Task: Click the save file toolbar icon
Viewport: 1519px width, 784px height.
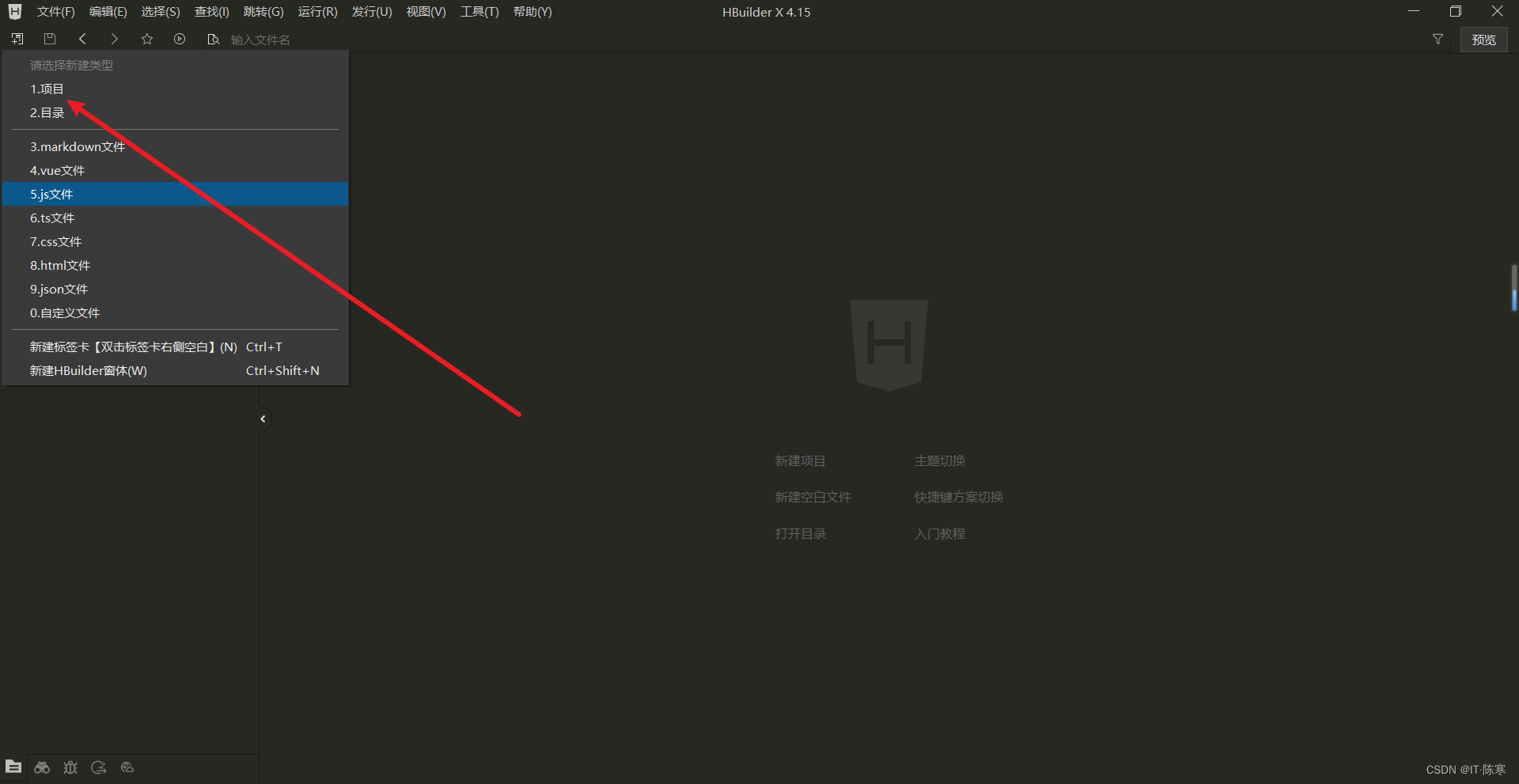Action: click(50, 39)
